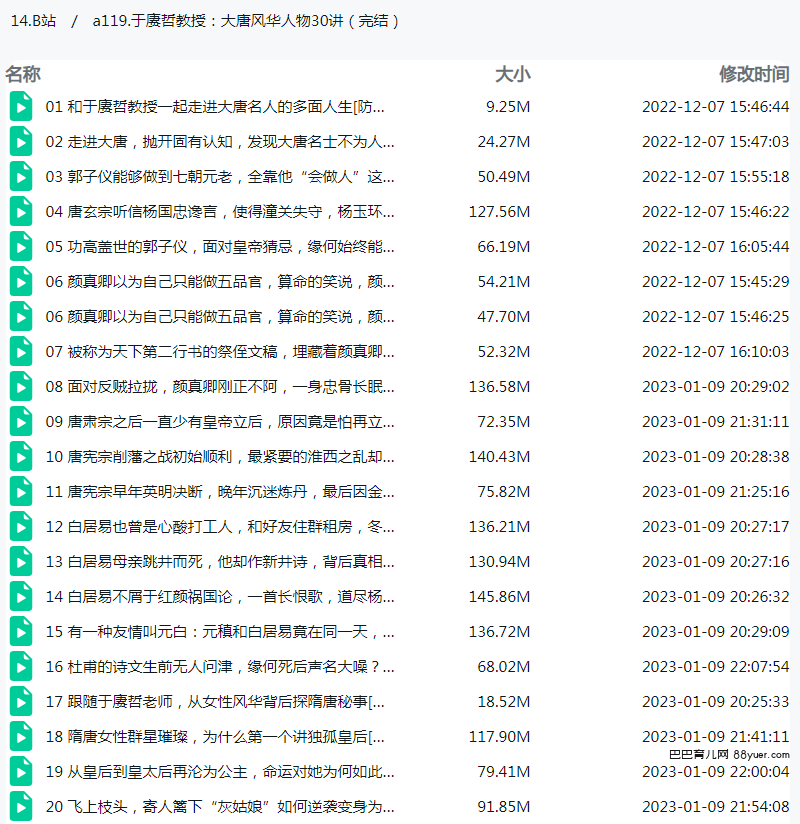
Task: Open file 02 走进大唐，抛开固有认知
Action: click(220, 142)
